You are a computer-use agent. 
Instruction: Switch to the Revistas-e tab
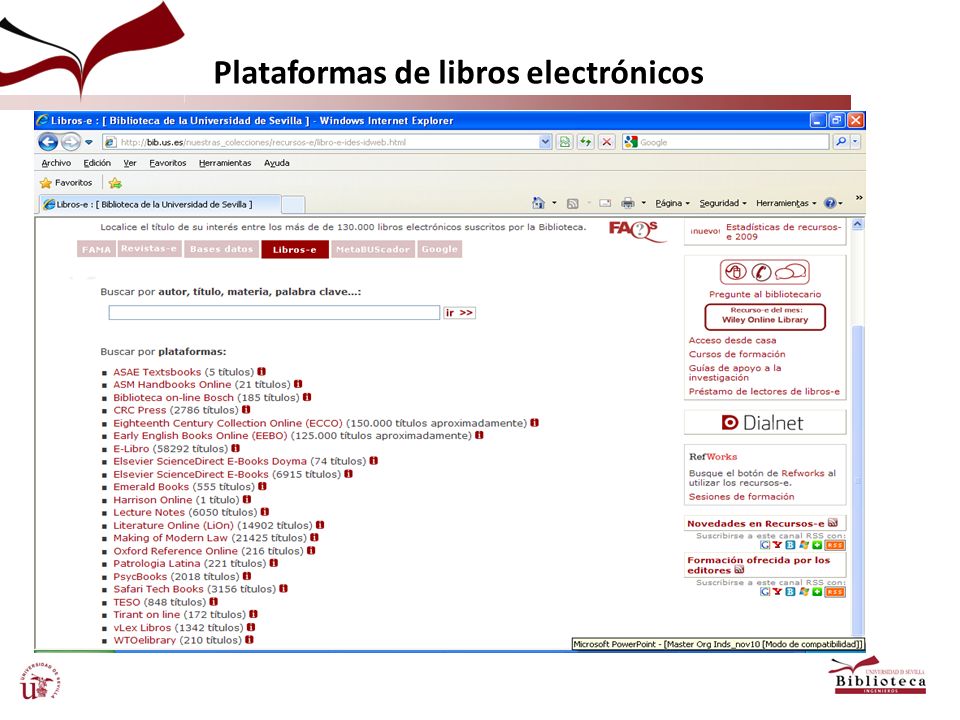coord(149,249)
